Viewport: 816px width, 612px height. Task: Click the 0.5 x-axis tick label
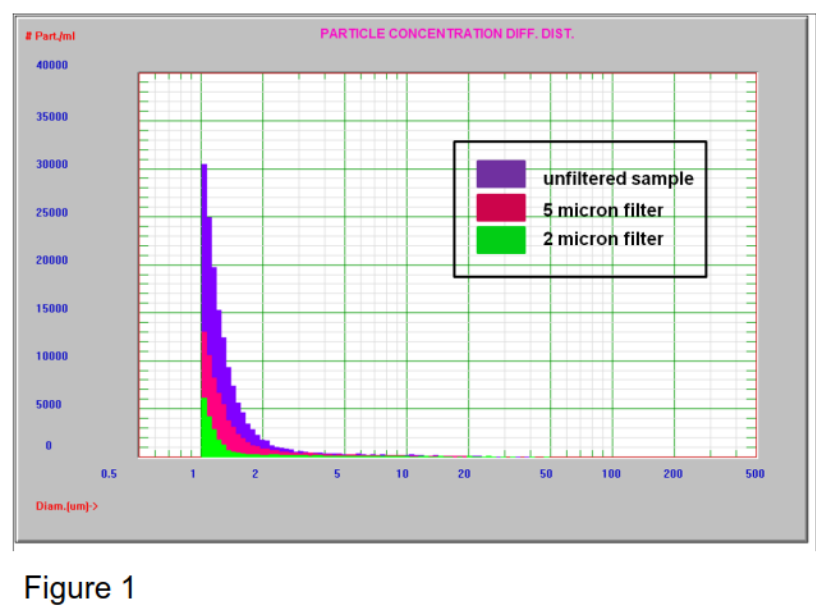point(109,474)
